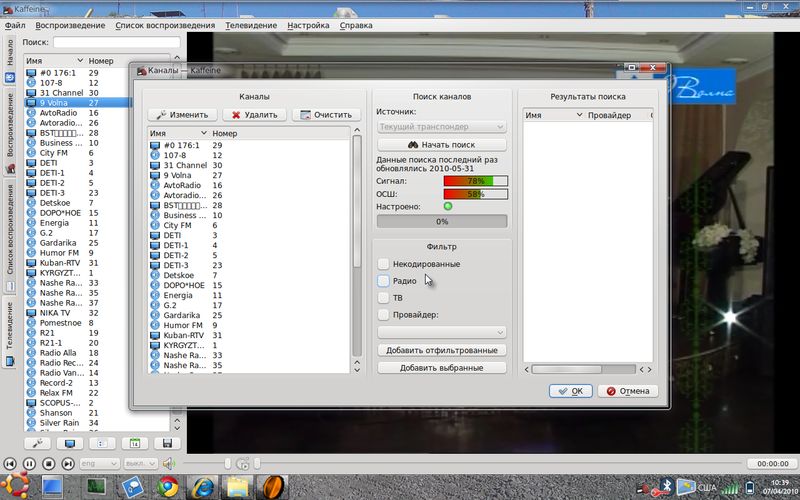Image resolution: width=800 pixels, height=500 pixels.
Task: Expand the provider filter combo box
Action: [441, 332]
